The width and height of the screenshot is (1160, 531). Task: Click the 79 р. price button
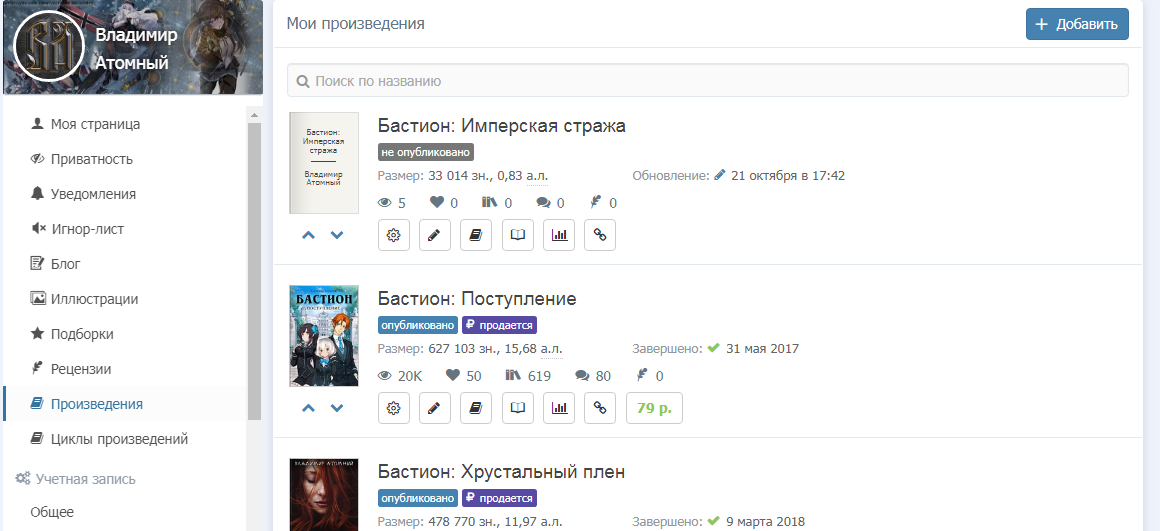[x=654, y=407]
